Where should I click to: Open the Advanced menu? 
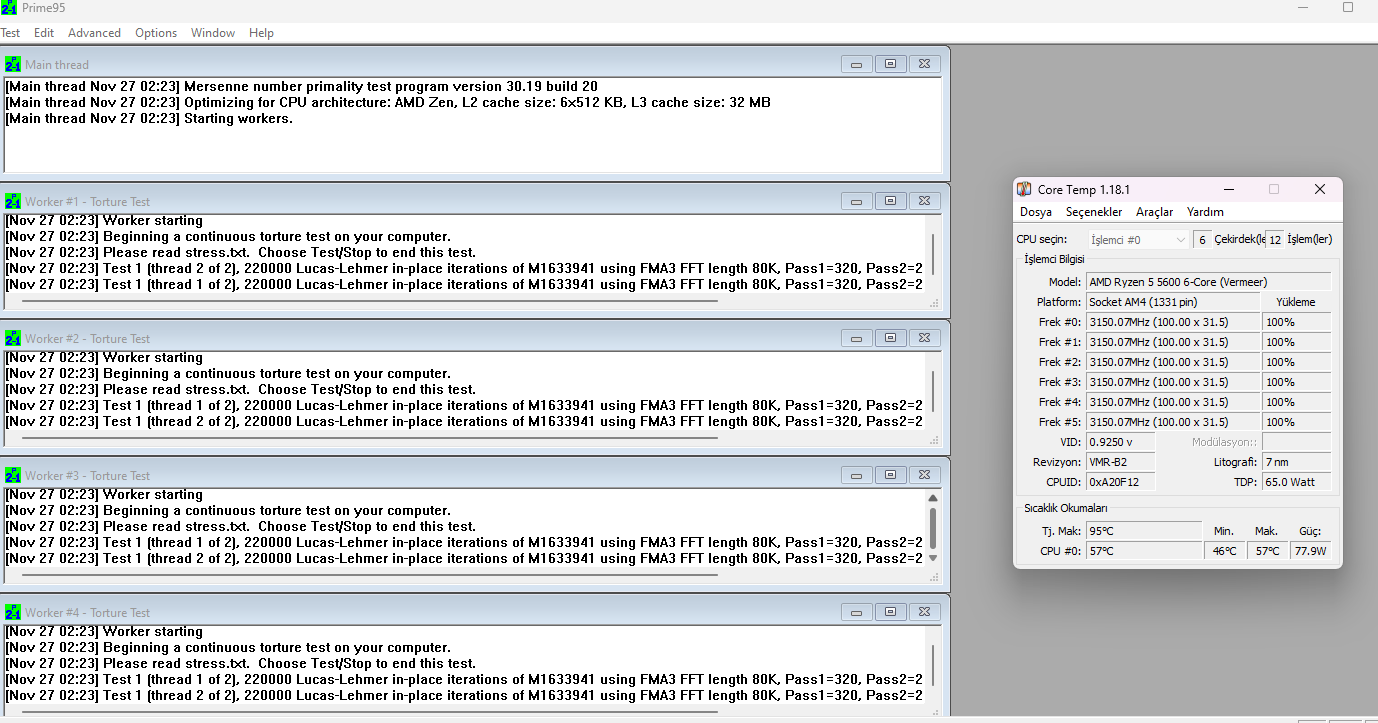[x=94, y=33]
